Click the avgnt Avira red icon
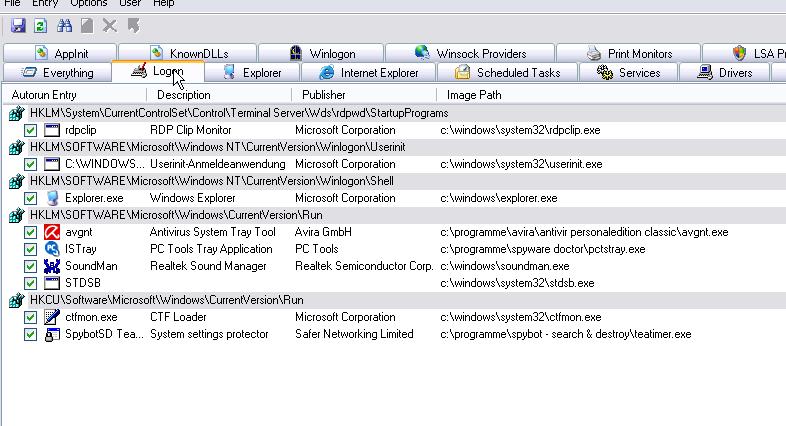The height and width of the screenshot is (426, 786). tap(52, 232)
